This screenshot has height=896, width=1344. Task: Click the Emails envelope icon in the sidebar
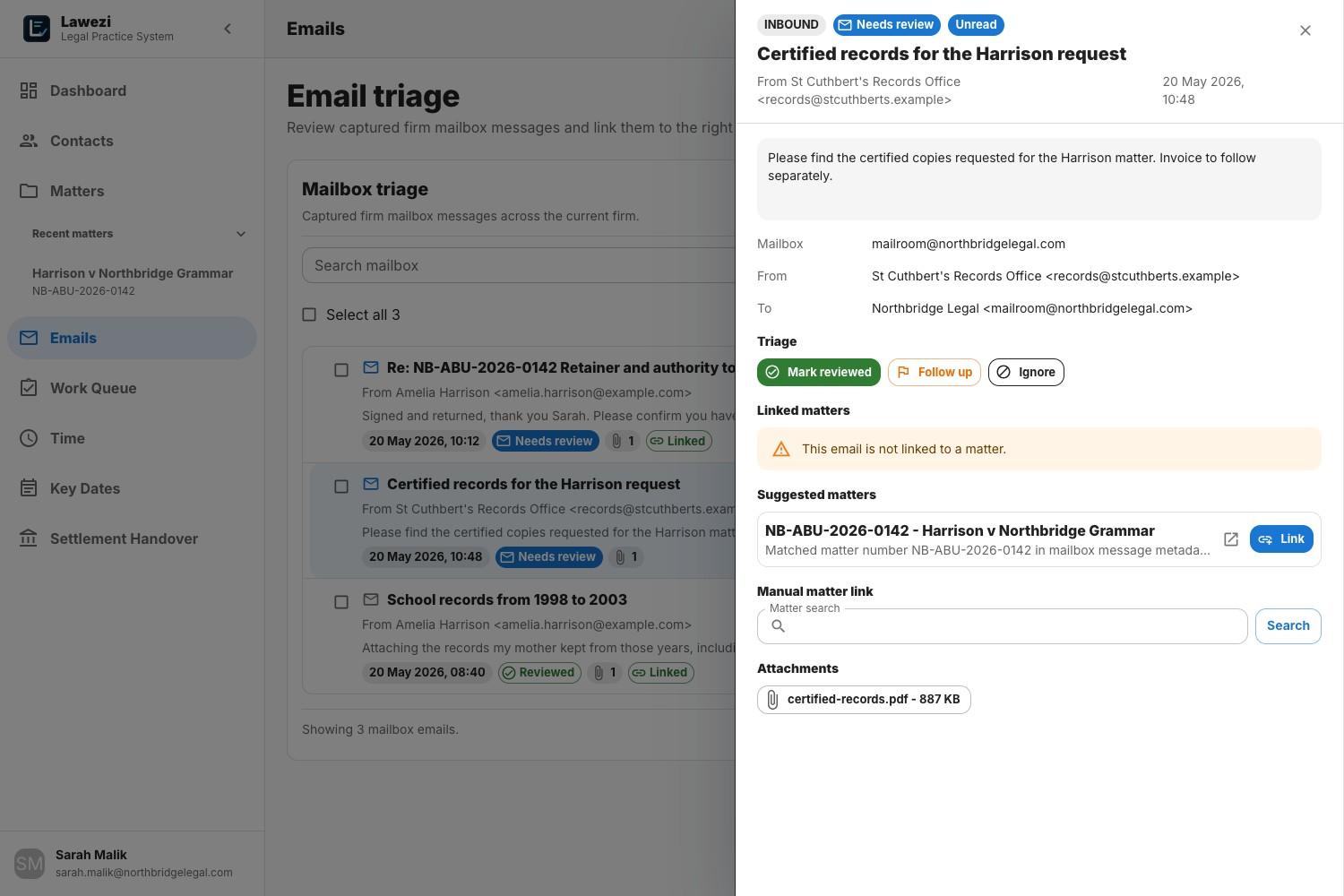point(29,338)
